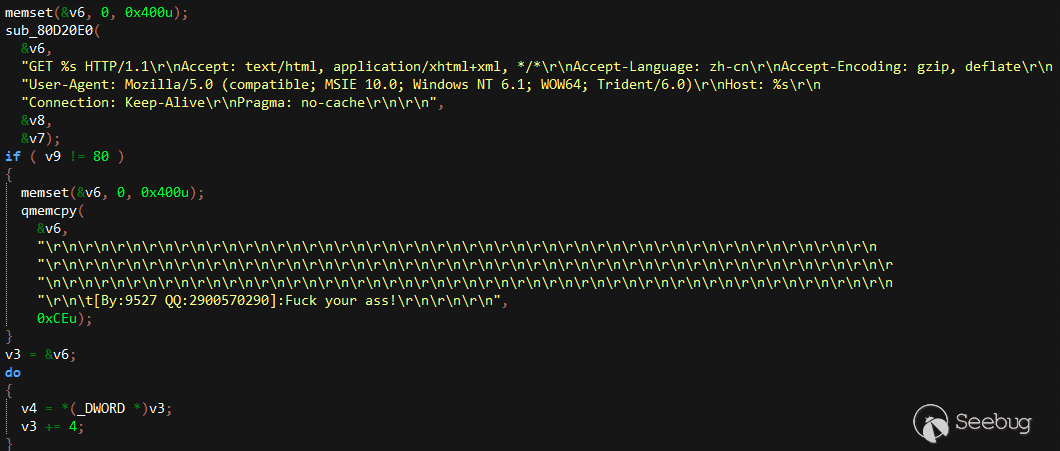Click the User-Agent Mozilla string line
Viewport: 1060px width, 451px height.
tap(421, 85)
